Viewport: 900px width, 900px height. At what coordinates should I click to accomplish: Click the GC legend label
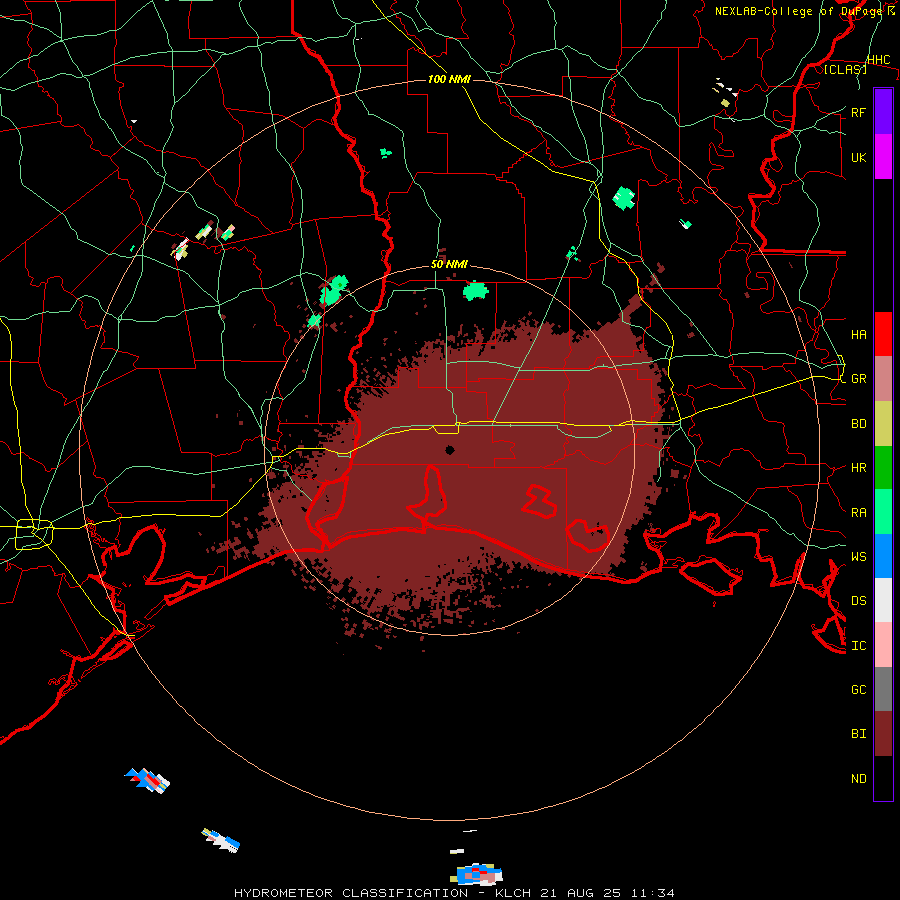pos(858,689)
